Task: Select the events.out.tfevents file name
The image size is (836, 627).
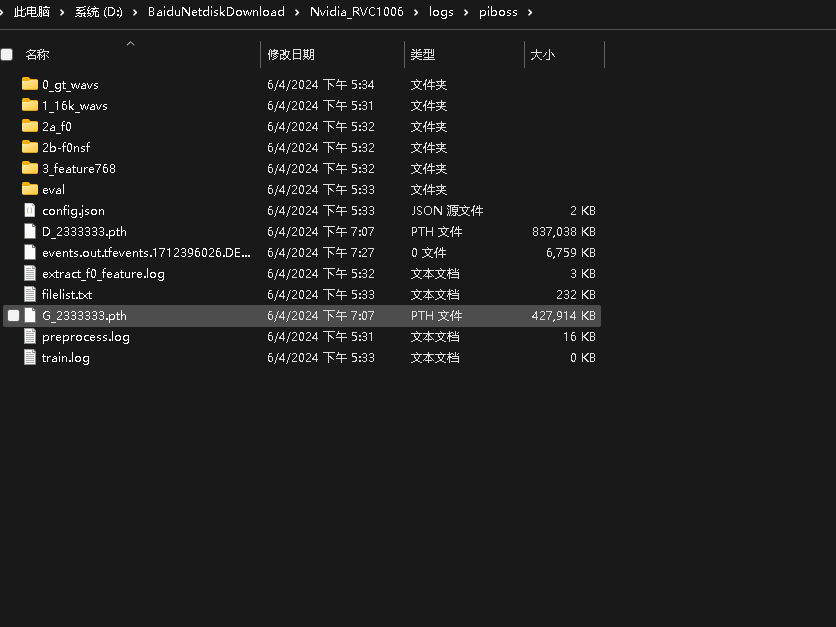Action: 146,253
